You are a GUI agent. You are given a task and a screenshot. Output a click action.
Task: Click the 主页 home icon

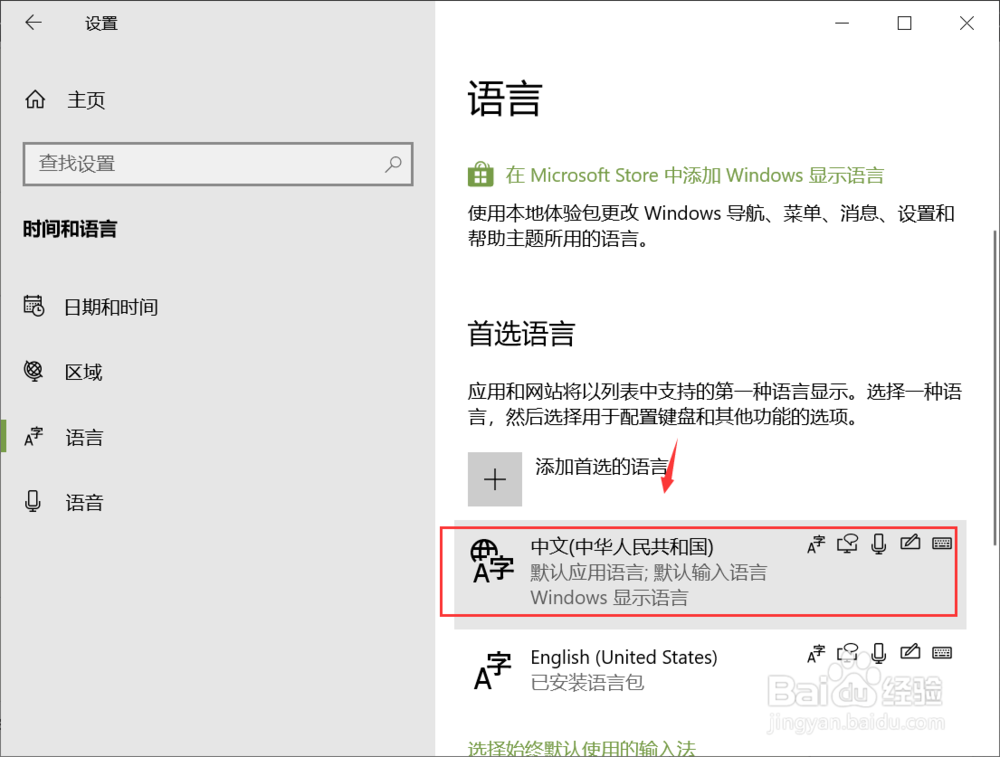pyautogui.click(x=35, y=99)
